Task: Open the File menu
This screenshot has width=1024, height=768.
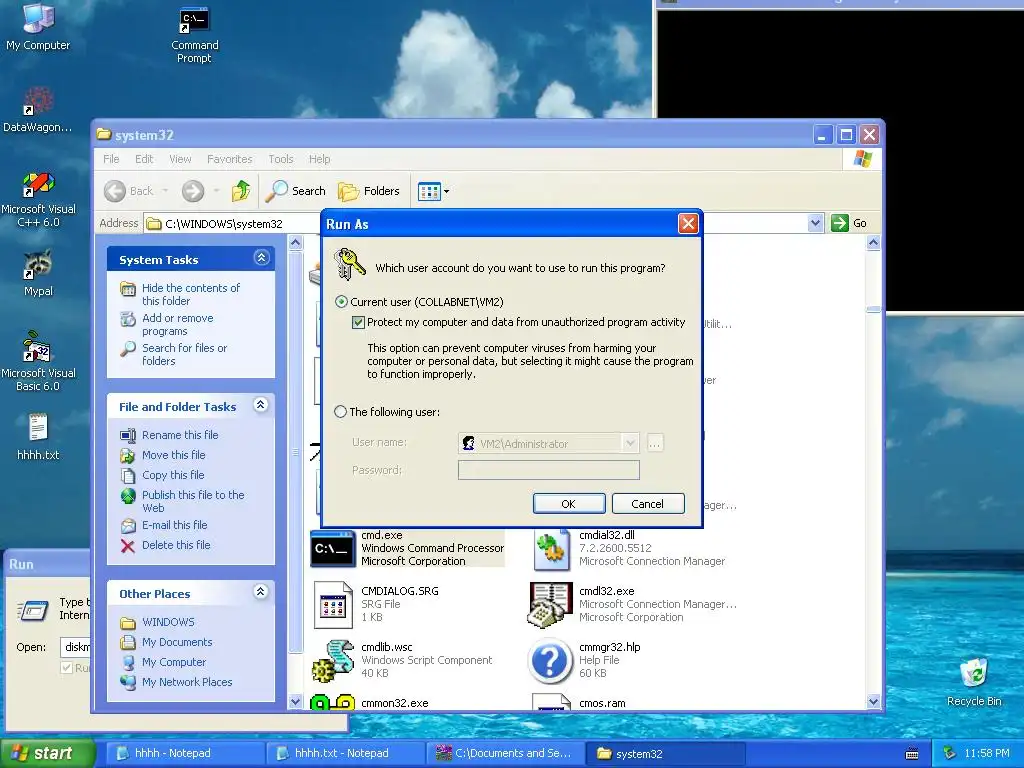Action: click(x=111, y=159)
